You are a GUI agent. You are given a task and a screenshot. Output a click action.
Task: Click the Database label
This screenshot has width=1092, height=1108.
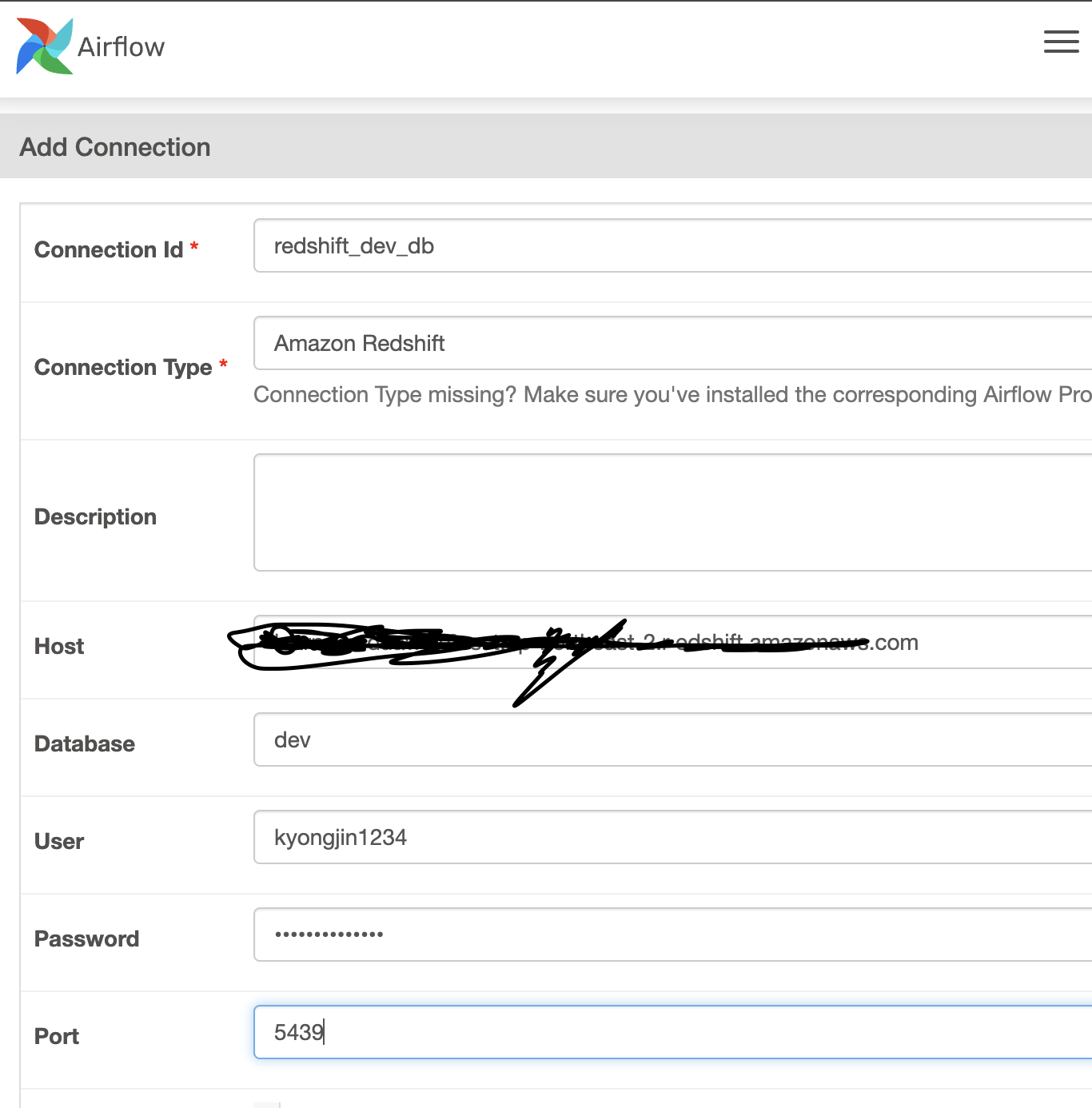click(x=85, y=743)
